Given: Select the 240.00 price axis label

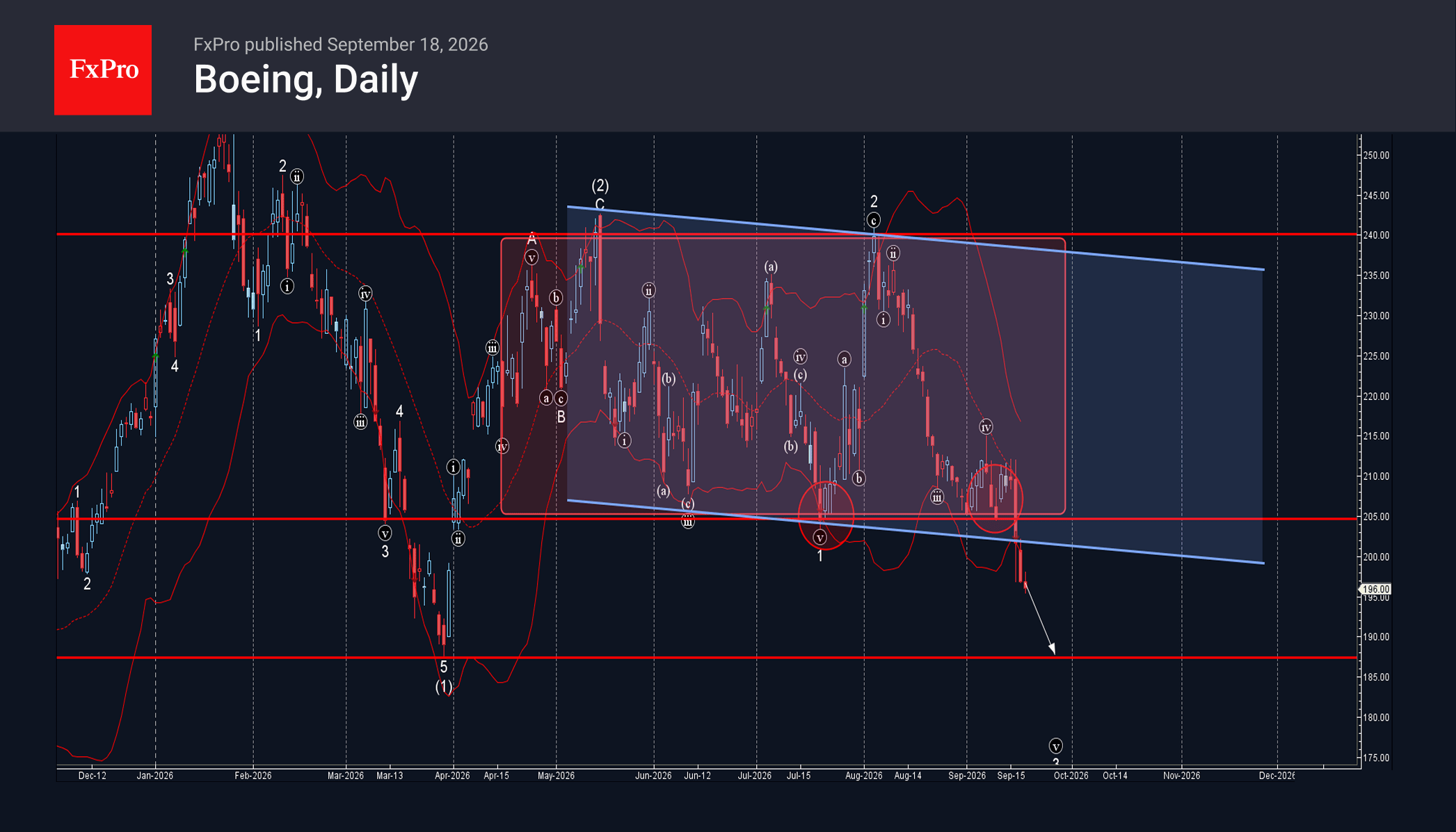Looking at the screenshot, I should click(x=1376, y=235).
